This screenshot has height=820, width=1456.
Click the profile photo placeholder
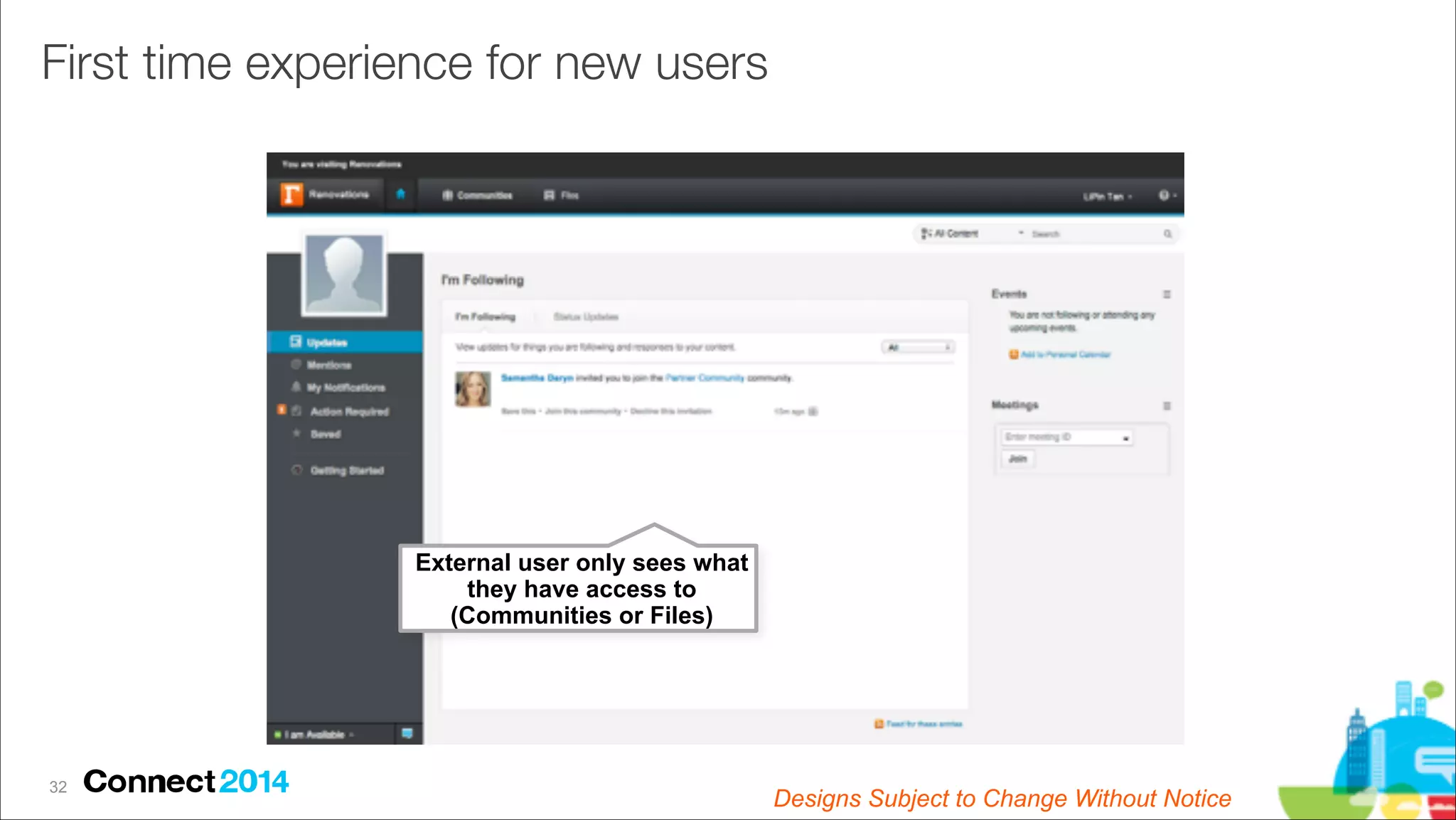point(345,274)
